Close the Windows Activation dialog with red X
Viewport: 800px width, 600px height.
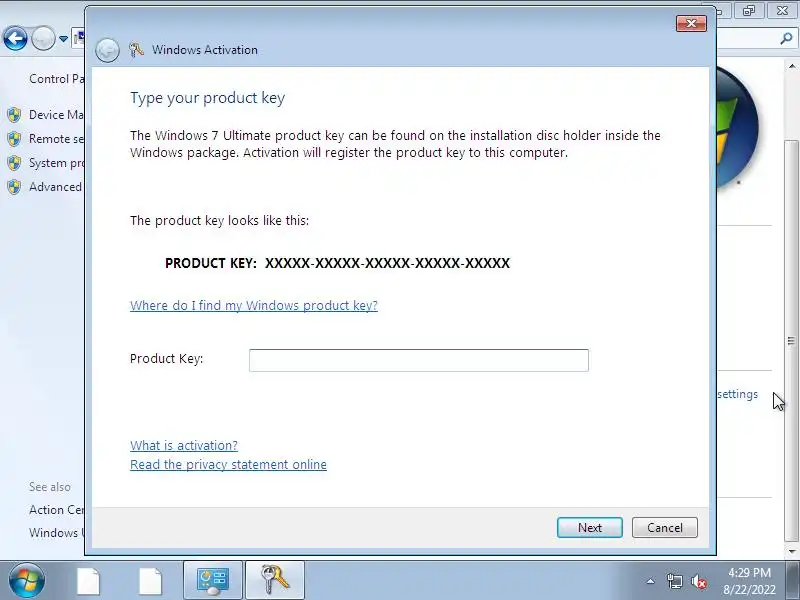click(x=691, y=23)
